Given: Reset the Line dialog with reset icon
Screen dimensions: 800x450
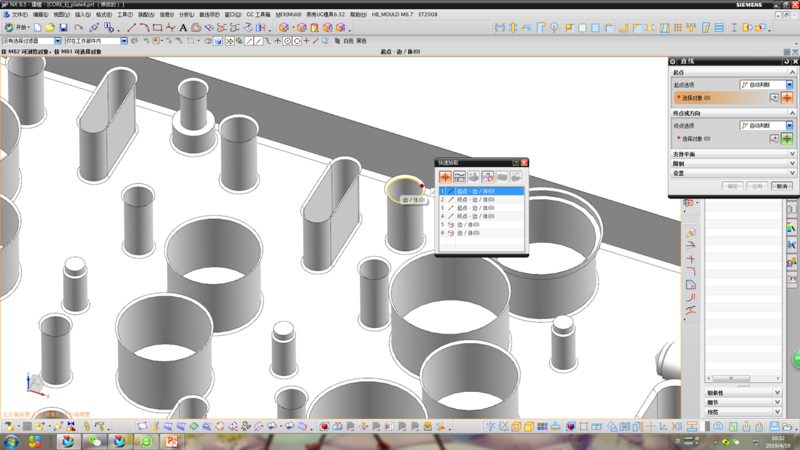Looking at the screenshot, I should pos(786,61).
